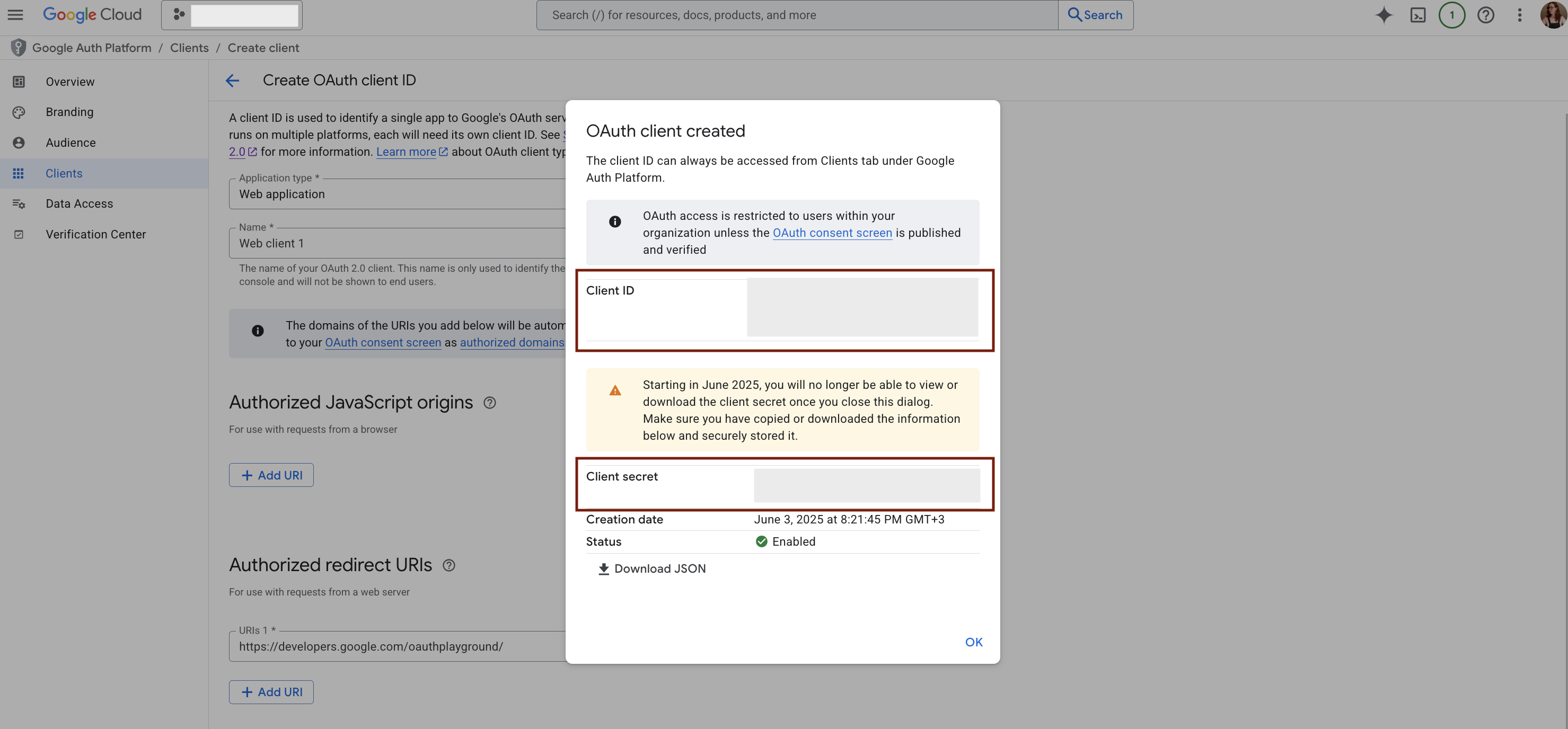Select the Verification Center sidebar icon

(x=19, y=234)
